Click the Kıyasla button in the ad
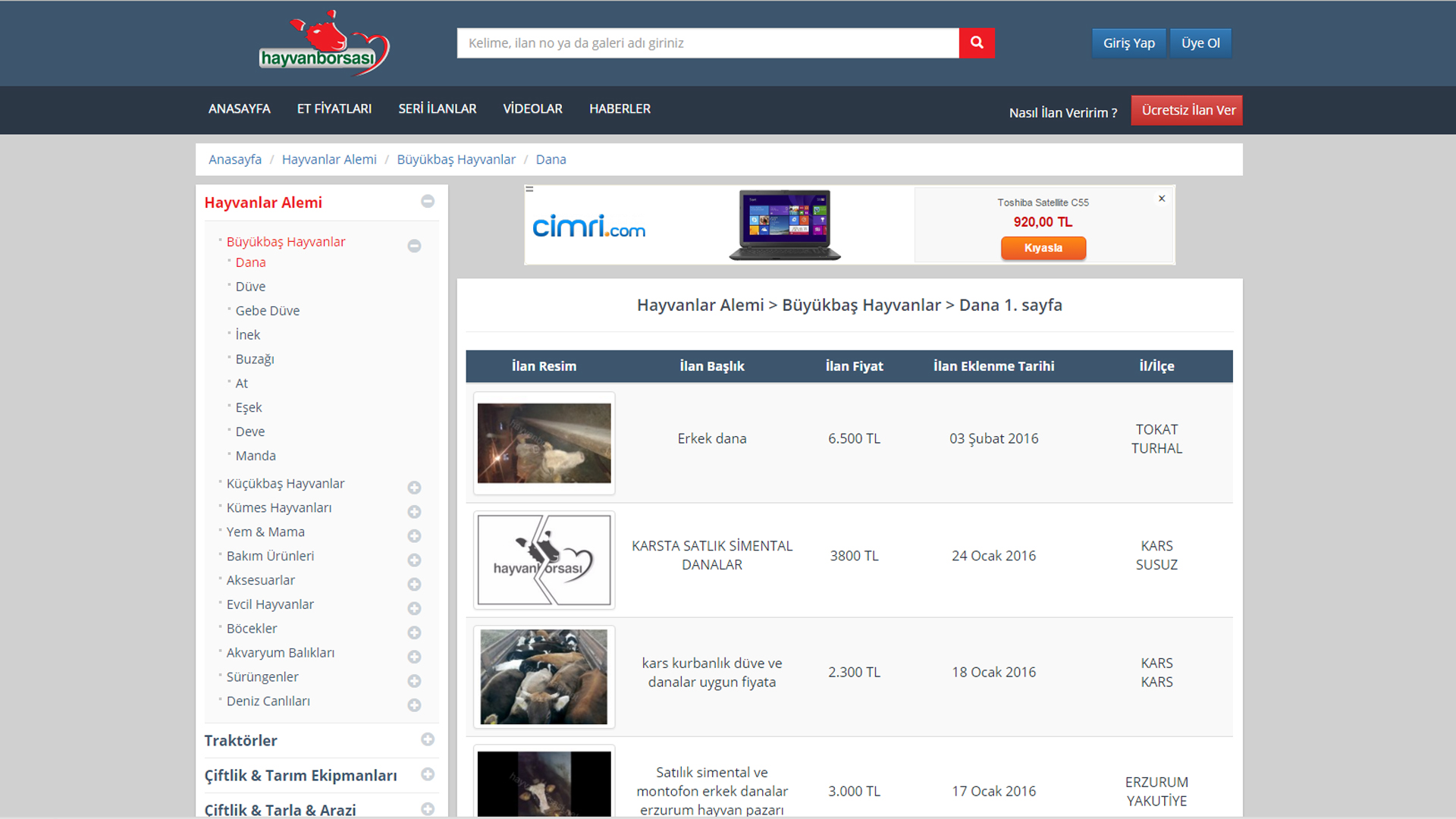The width and height of the screenshot is (1456, 819). pos(1043,248)
